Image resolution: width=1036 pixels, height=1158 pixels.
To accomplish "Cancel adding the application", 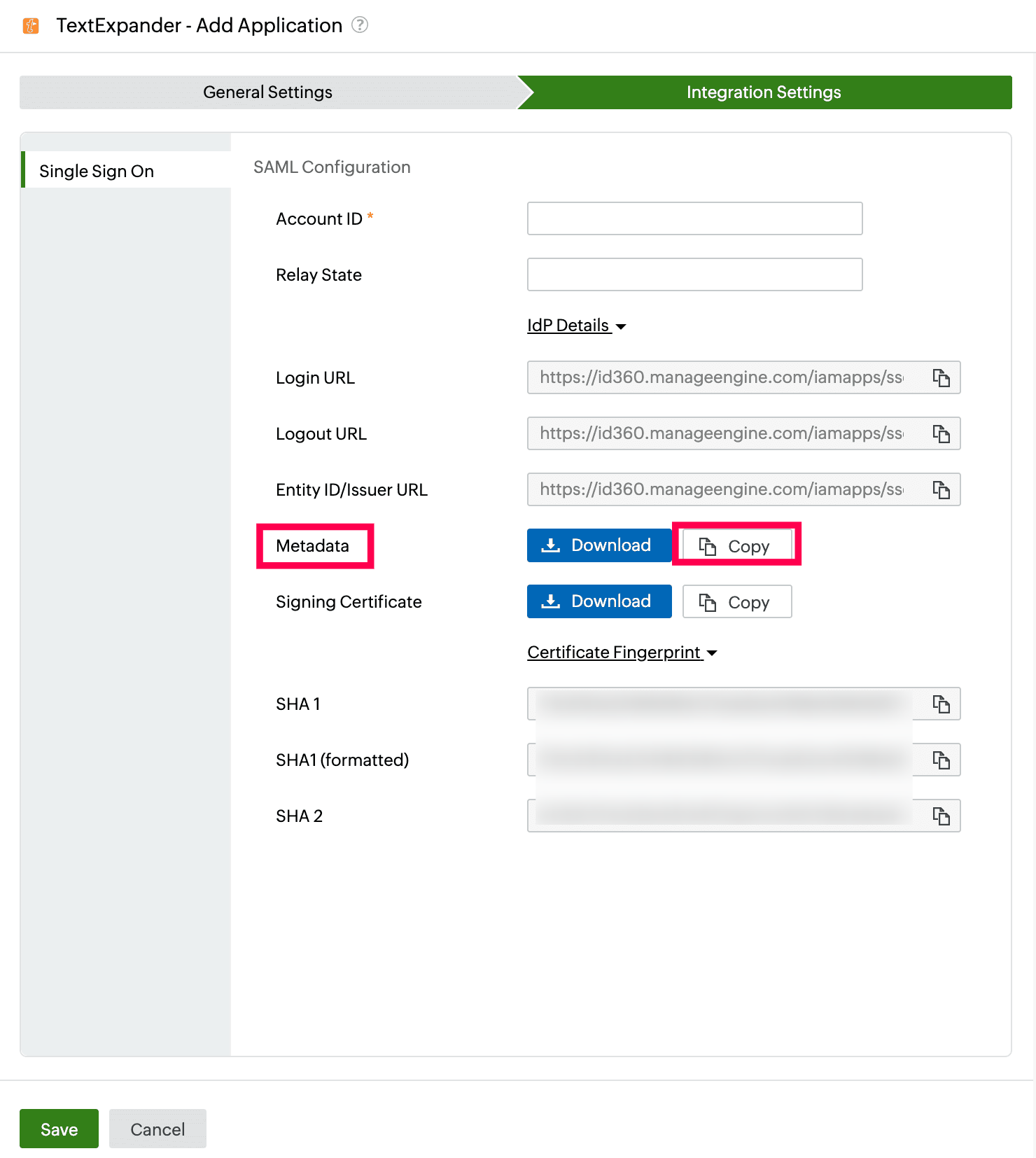I will (157, 1129).
